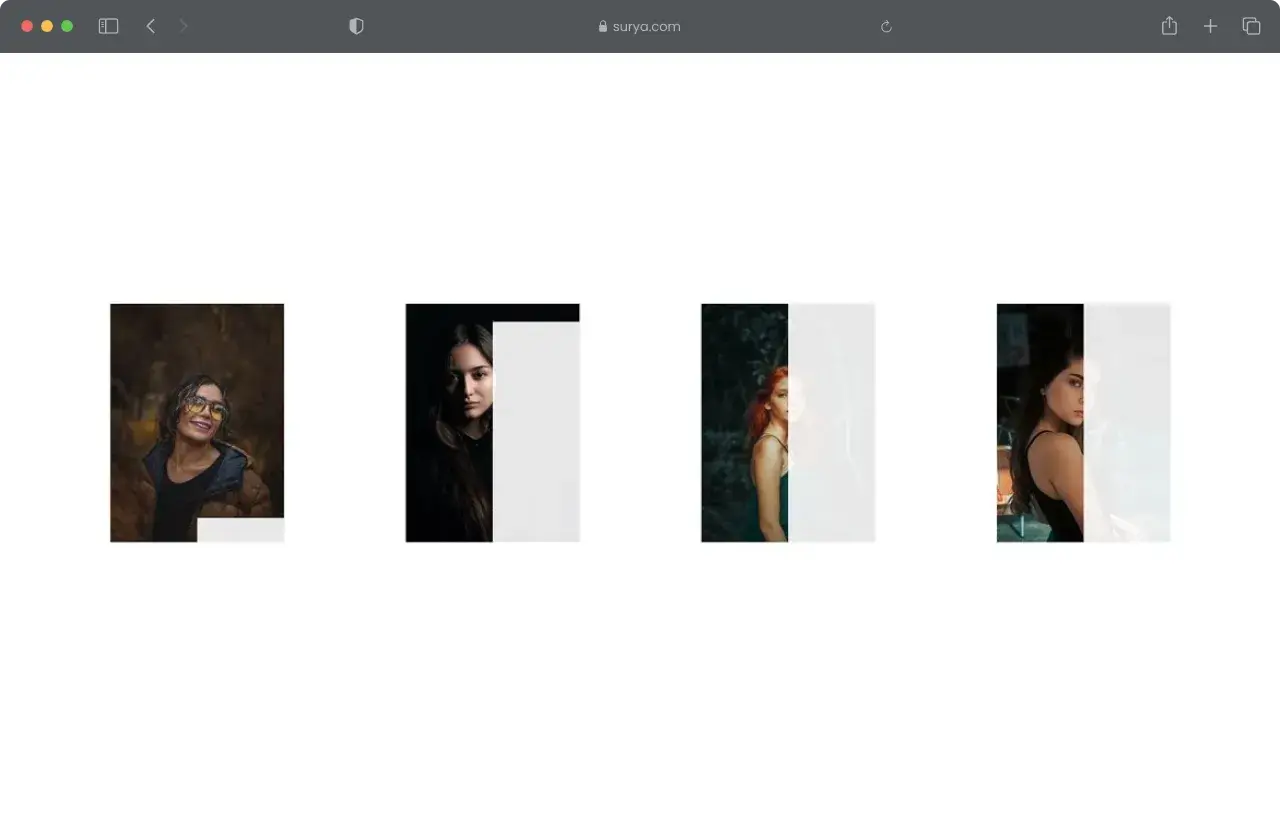This screenshot has width=1280, height=832.
Task: Click the gray loading overlay on third photo
Action: 832,420
